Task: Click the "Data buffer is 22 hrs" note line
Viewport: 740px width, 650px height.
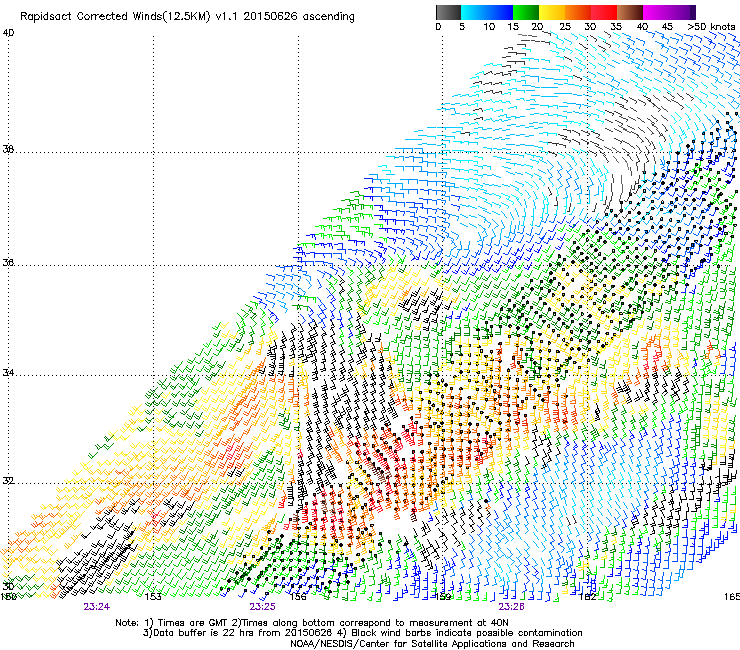Action: (362, 633)
